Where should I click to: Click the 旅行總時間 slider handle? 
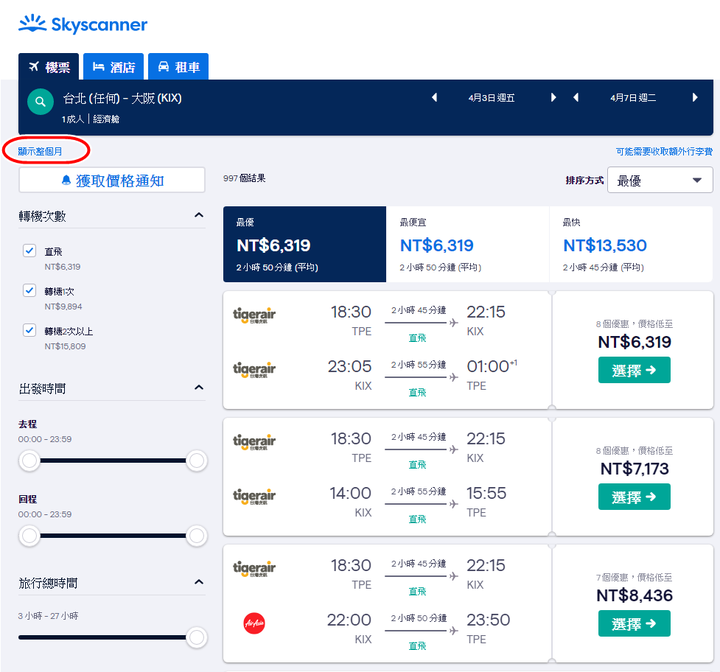197,637
